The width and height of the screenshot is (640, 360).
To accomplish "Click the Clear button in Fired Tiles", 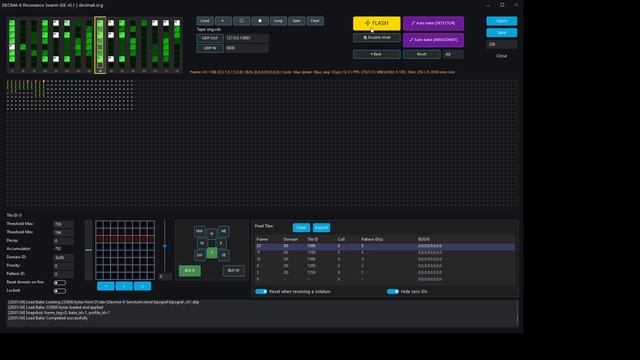I will point(301,227).
